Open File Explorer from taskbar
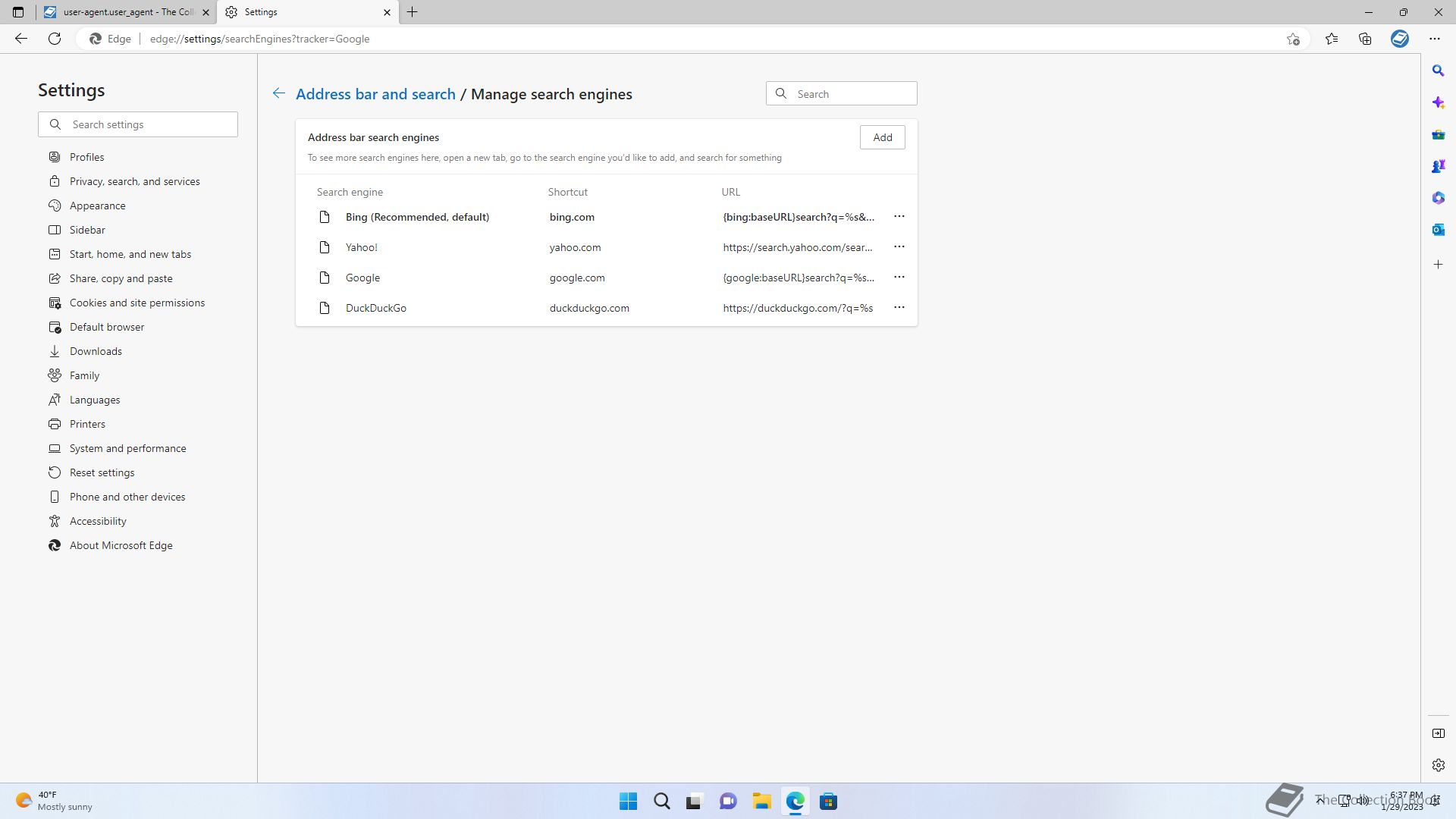The image size is (1456, 819). coord(761,802)
